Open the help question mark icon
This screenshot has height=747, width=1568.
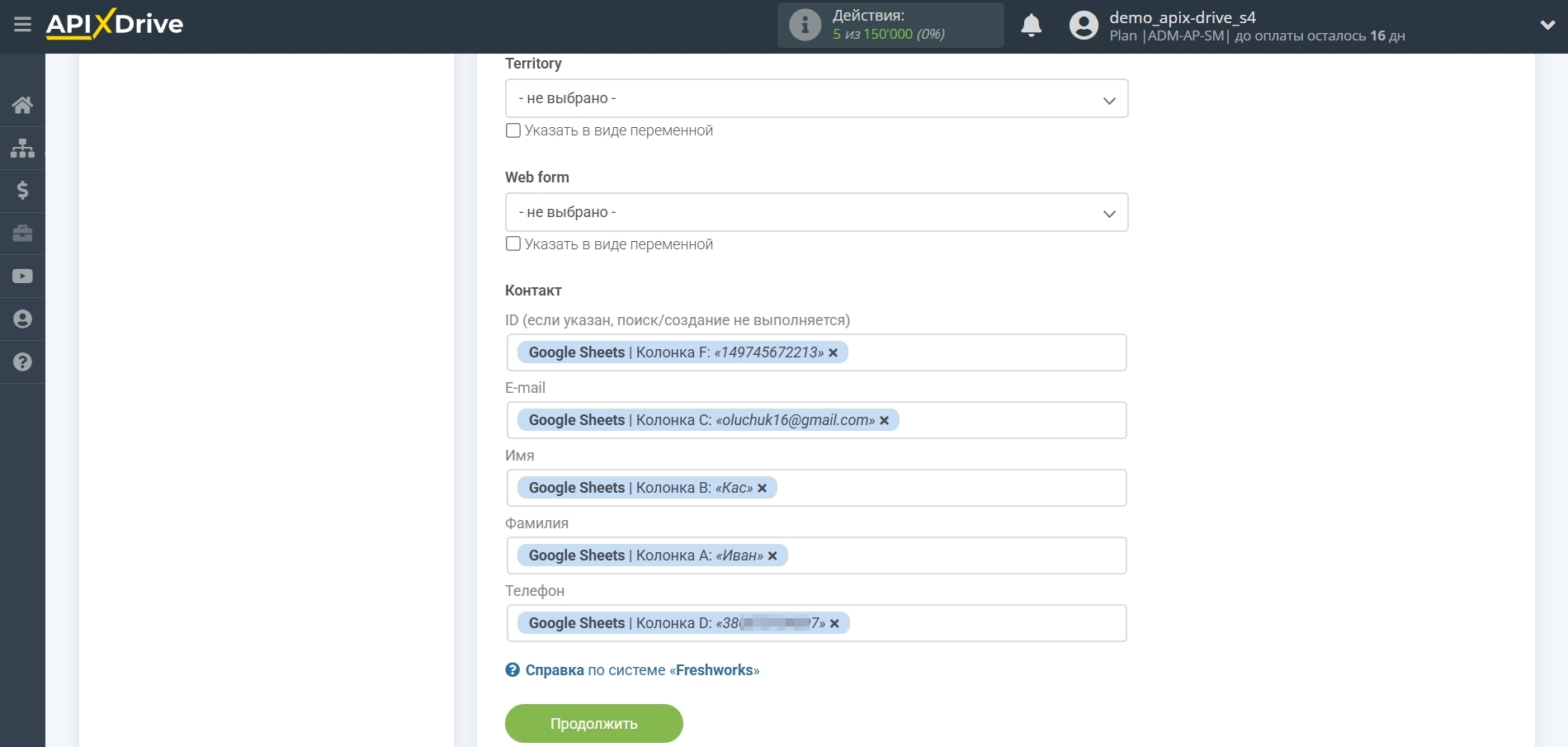tap(22, 362)
